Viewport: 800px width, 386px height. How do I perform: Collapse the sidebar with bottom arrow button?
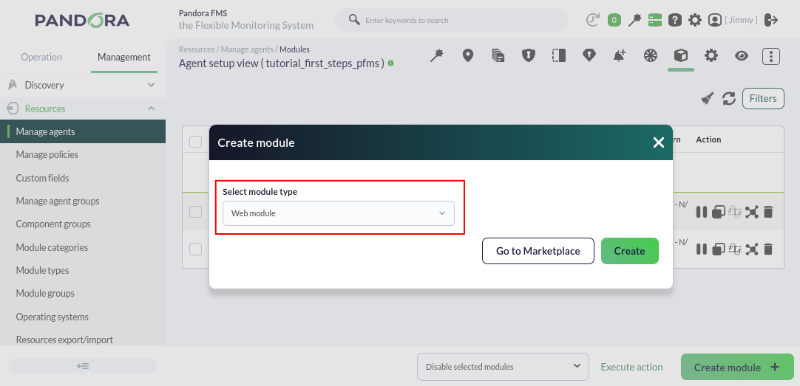click(x=83, y=366)
